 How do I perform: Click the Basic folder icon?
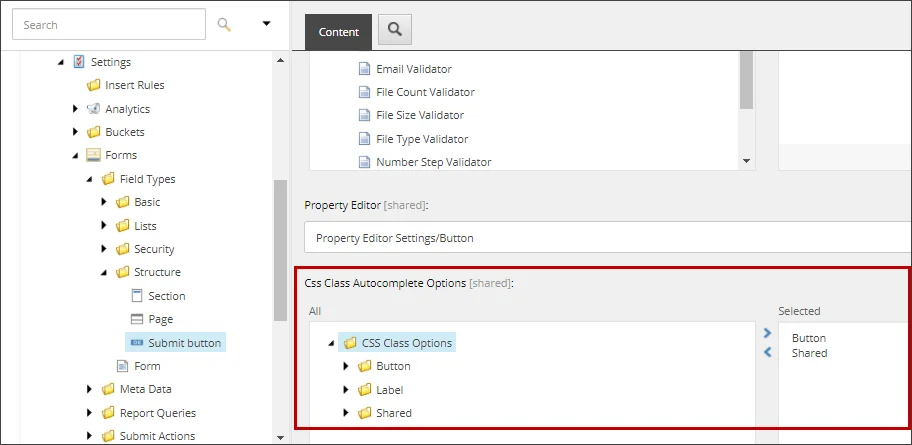point(122,202)
